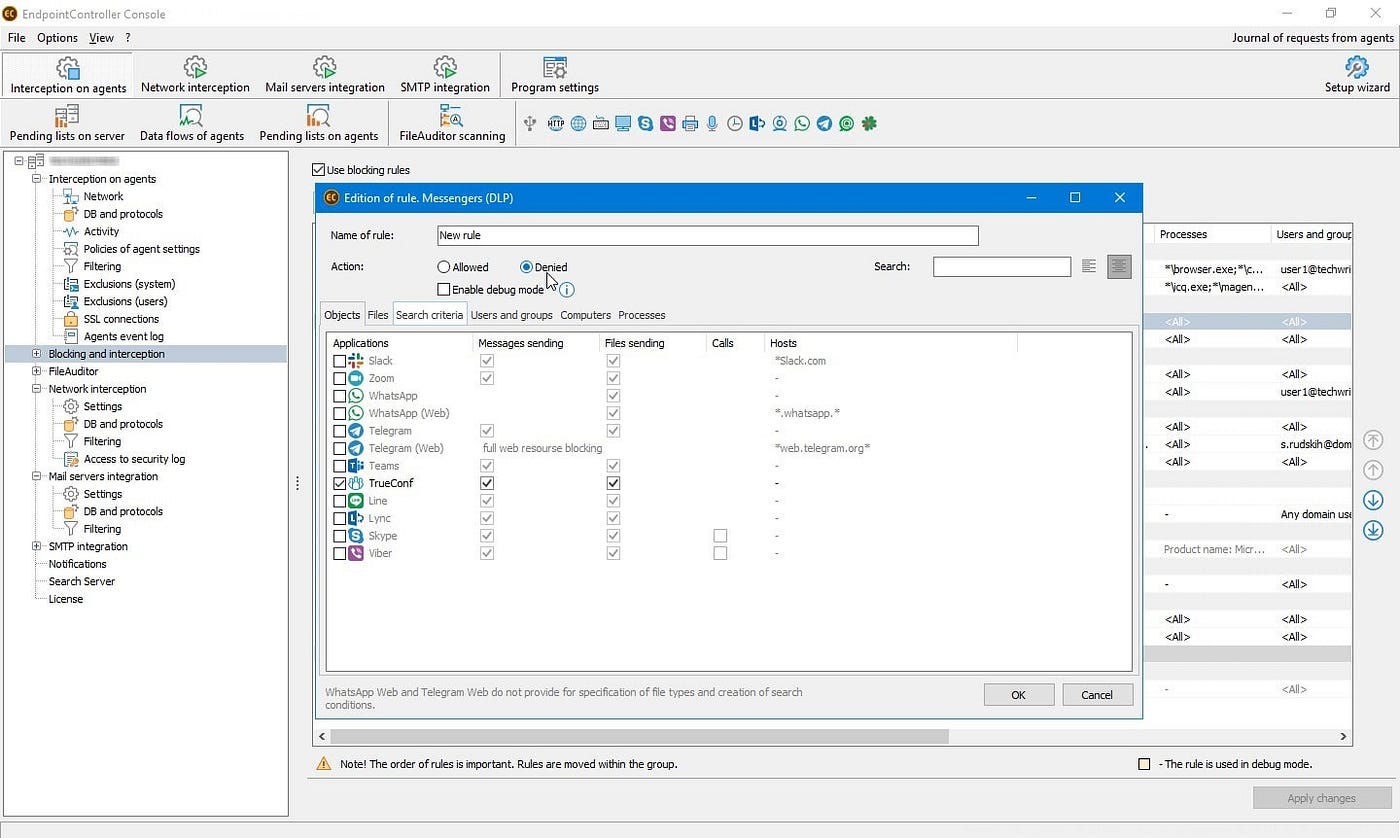Image resolution: width=1400 pixels, height=838 pixels.
Task: Collapse the root server tree node
Action: (19, 161)
